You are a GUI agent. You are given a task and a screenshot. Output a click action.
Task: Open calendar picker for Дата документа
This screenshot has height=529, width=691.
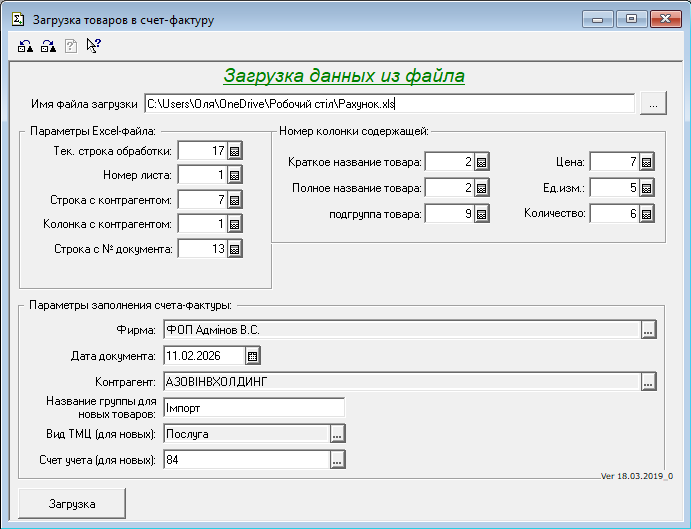[252, 355]
